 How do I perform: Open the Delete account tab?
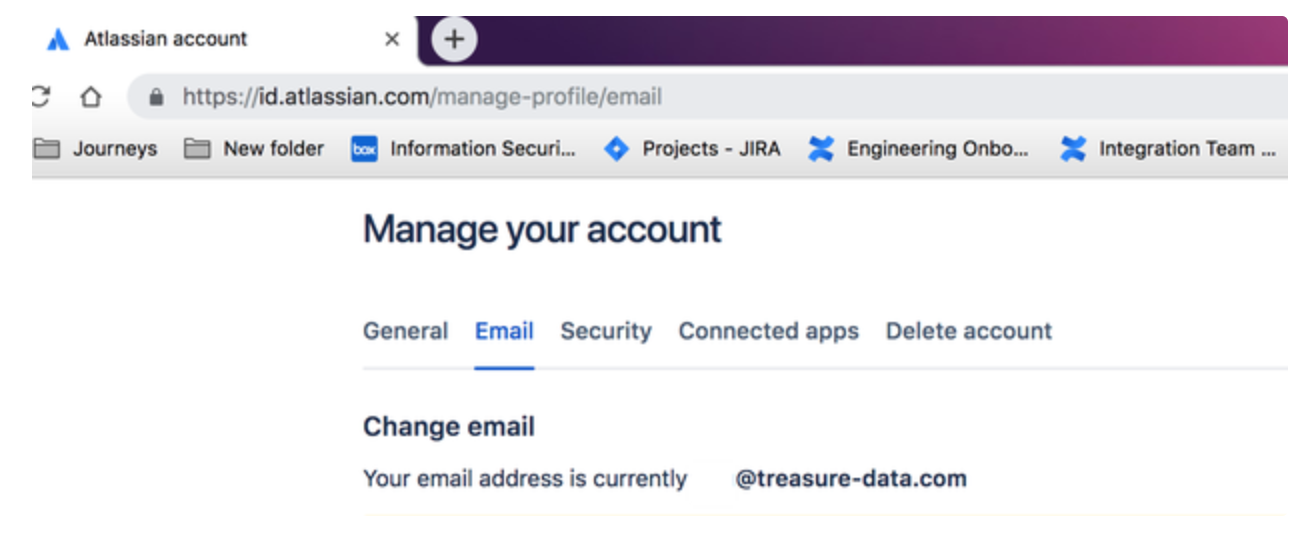[x=968, y=331]
